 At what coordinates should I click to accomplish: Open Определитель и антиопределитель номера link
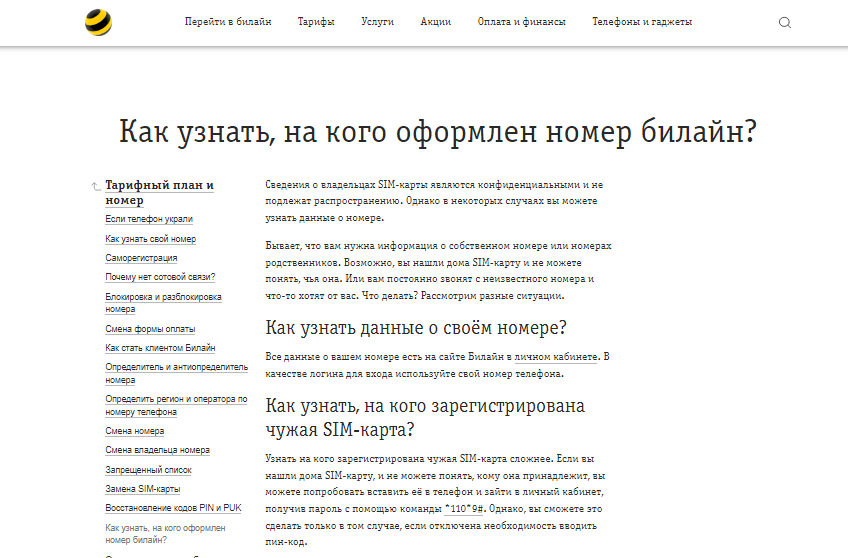pos(176,373)
